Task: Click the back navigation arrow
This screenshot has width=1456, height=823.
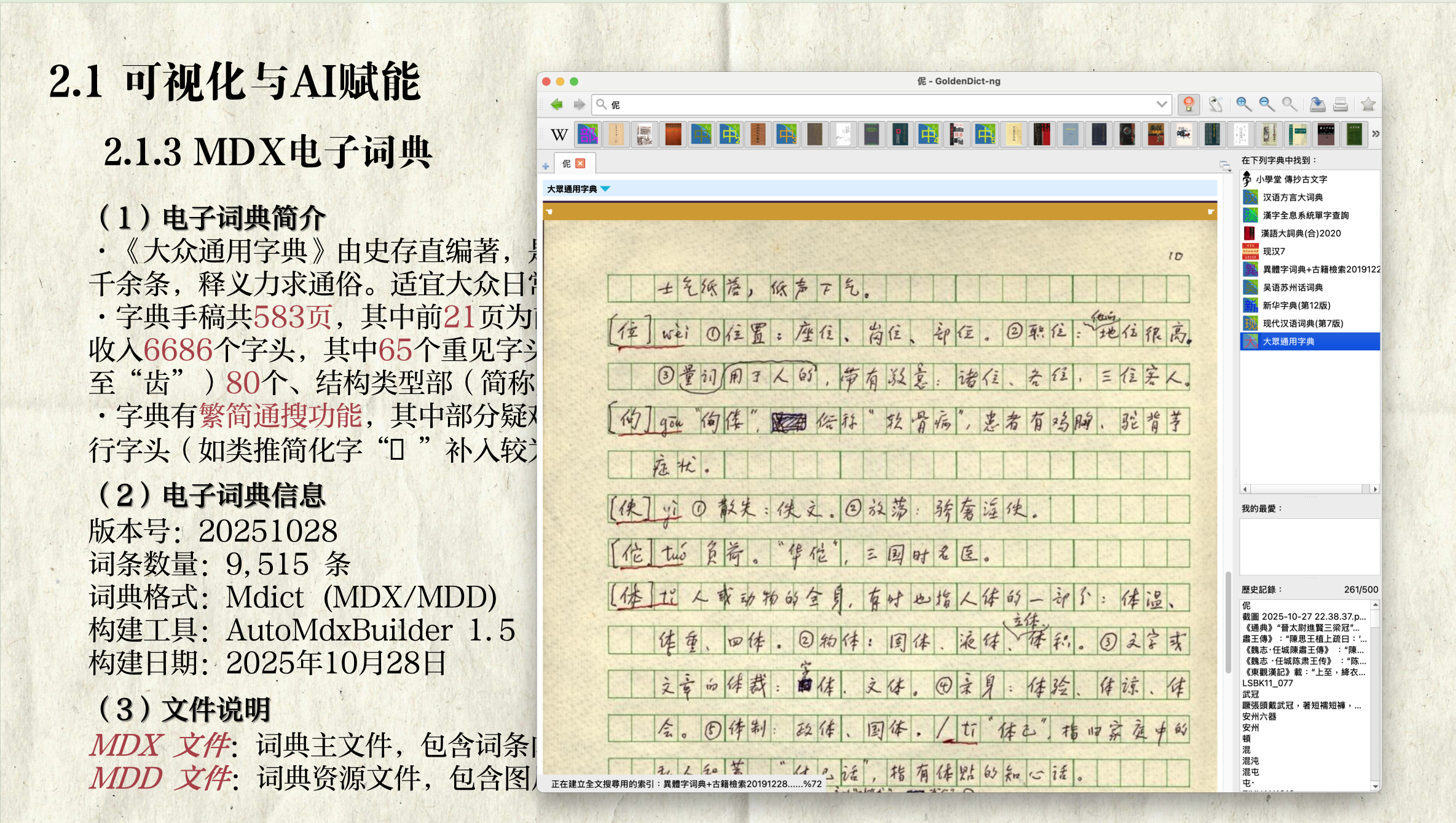Action: click(556, 104)
